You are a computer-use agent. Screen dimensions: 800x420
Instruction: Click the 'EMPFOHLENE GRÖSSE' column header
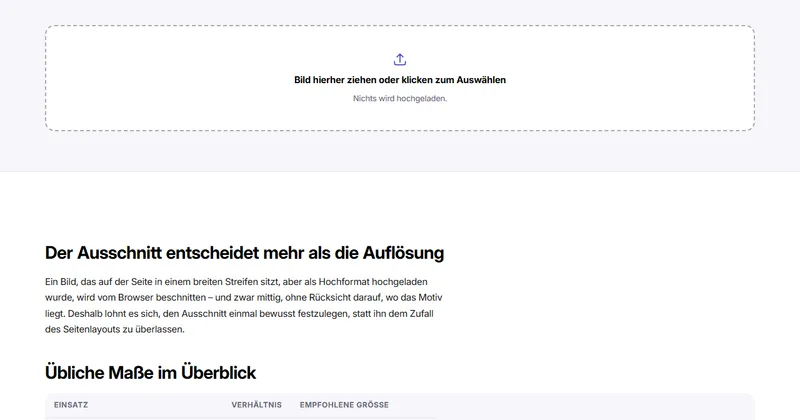pyautogui.click(x=344, y=405)
